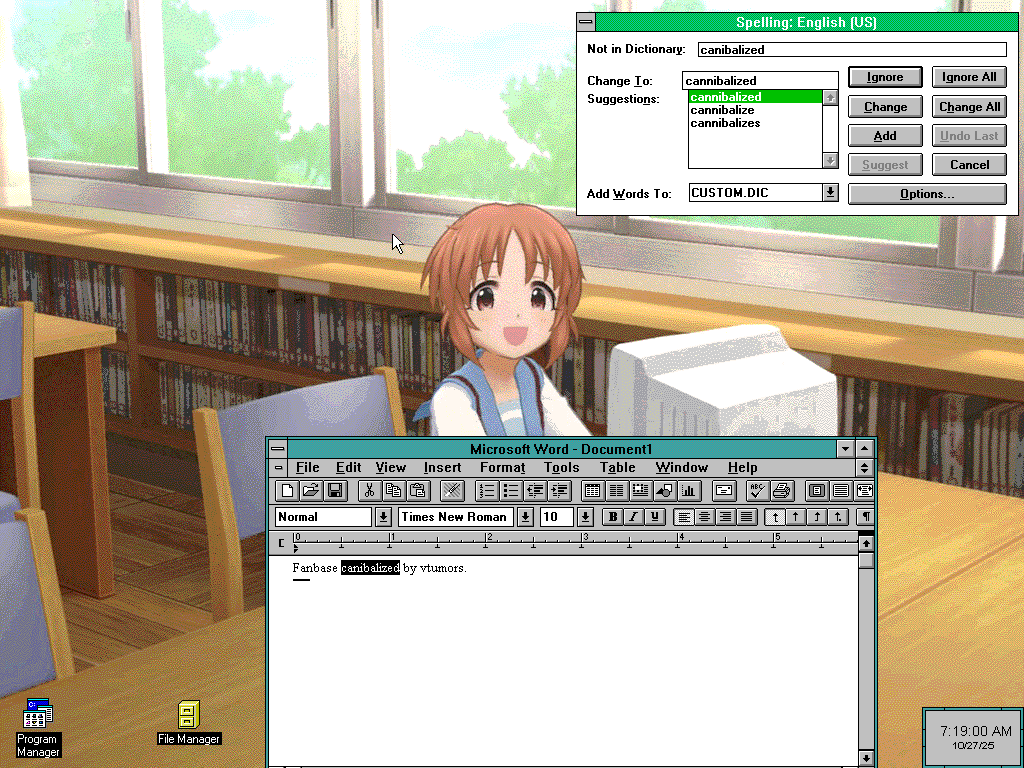
Task: Set paragraph alignment to justified
Action: point(746,517)
